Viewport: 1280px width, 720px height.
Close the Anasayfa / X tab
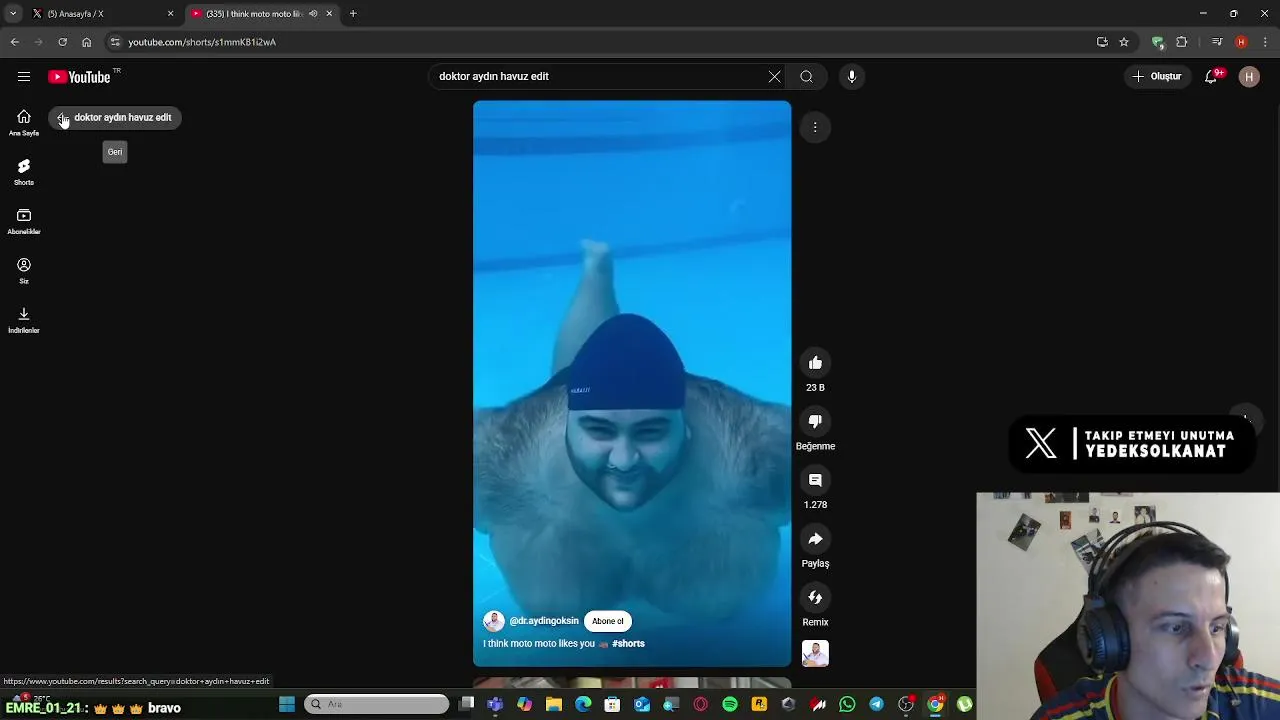tap(170, 14)
